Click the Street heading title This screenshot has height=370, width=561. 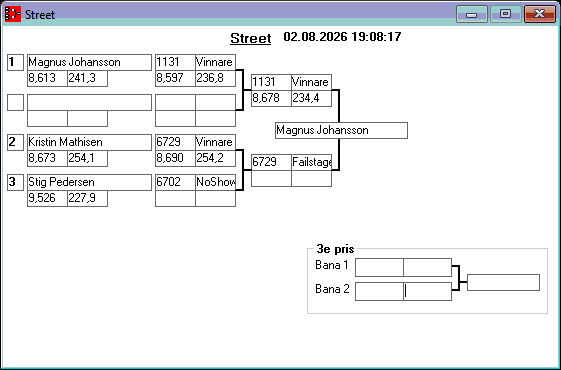[250, 38]
